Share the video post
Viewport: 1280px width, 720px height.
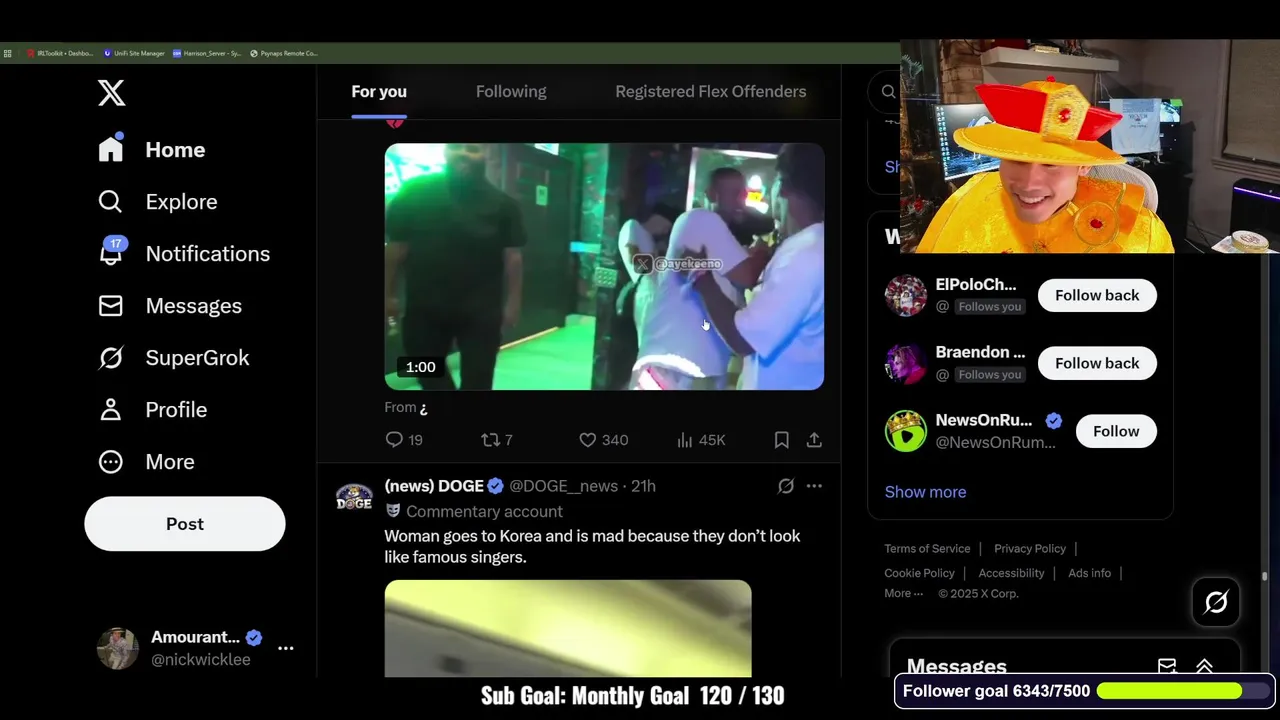(814, 440)
